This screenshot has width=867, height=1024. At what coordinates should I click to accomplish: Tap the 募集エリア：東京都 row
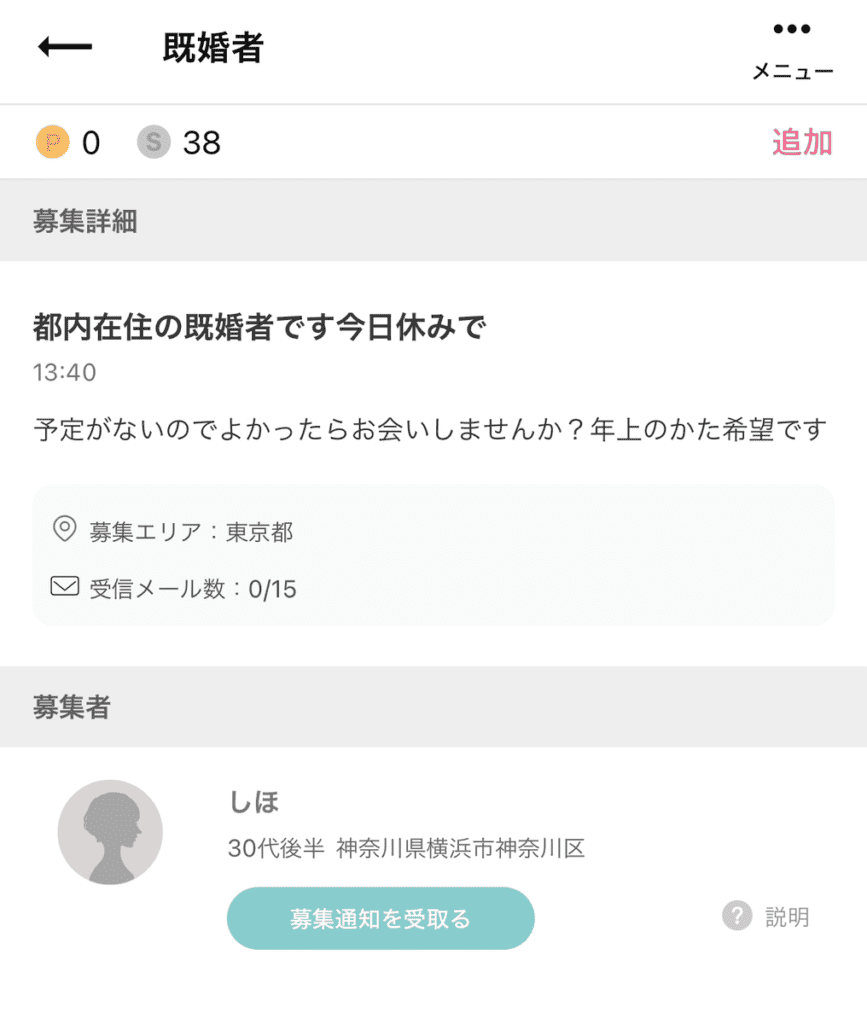pos(191,531)
